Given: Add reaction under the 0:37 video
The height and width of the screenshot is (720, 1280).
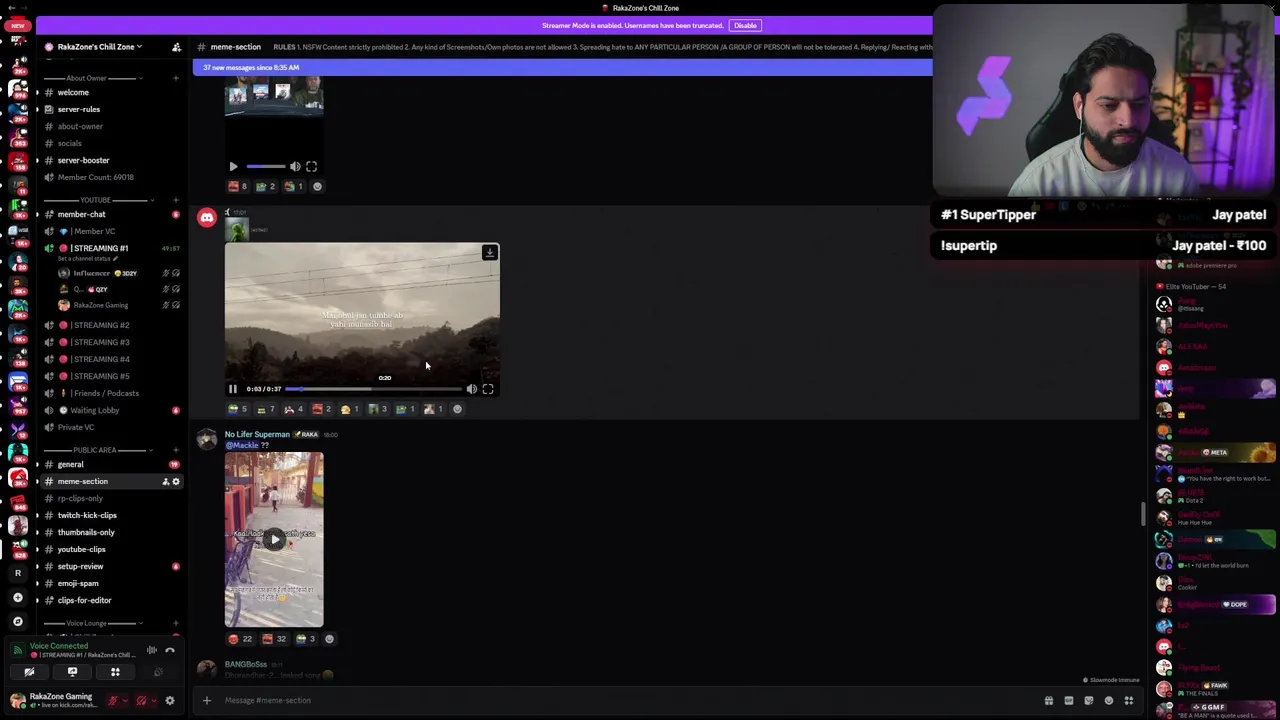Looking at the screenshot, I should 458,409.
